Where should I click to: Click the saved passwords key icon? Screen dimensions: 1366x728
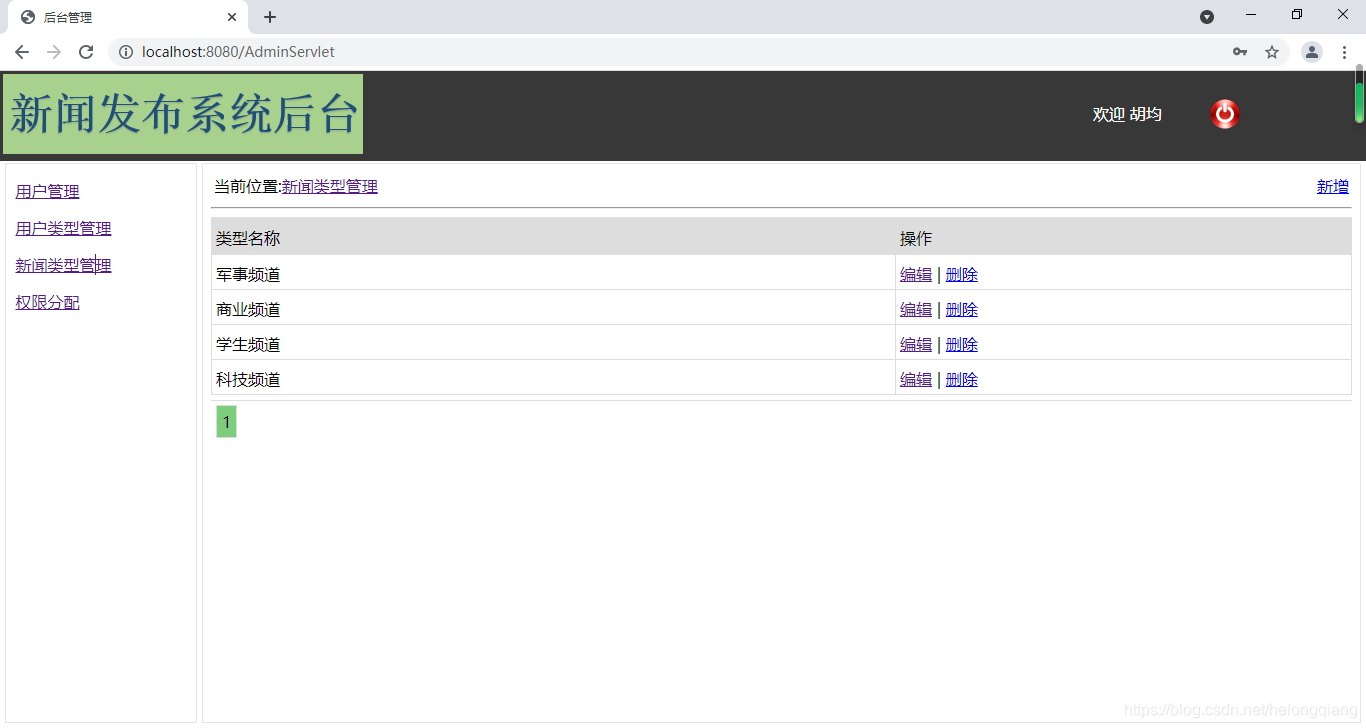(x=1239, y=51)
